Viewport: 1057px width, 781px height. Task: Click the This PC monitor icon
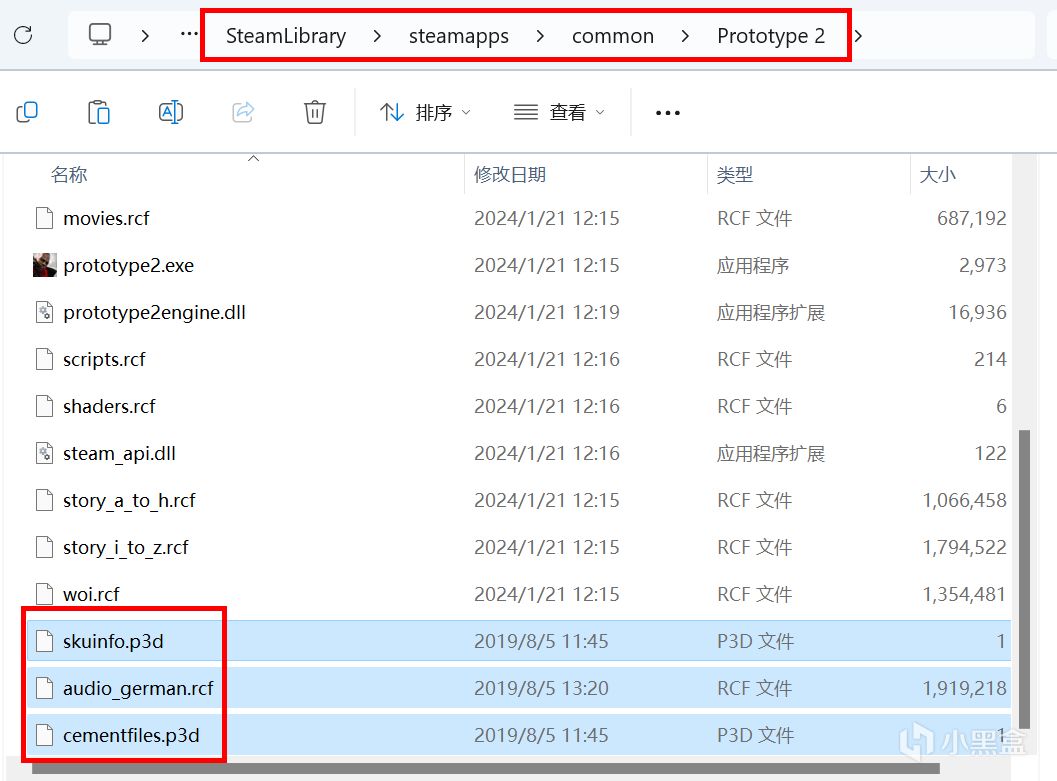[x=100, y=35]
